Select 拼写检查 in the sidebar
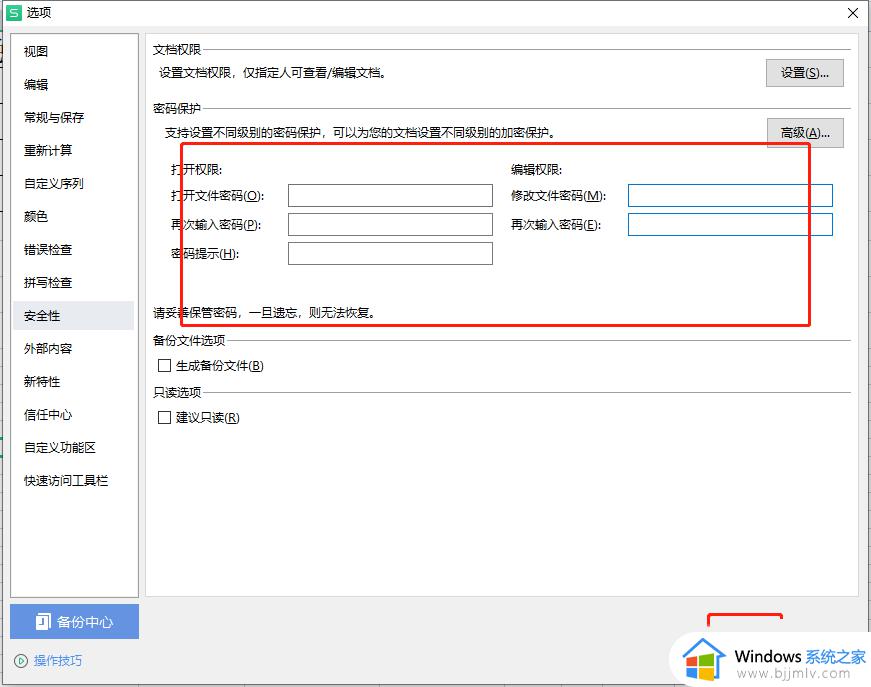This screenshot has height=687, width=871. 48,282
